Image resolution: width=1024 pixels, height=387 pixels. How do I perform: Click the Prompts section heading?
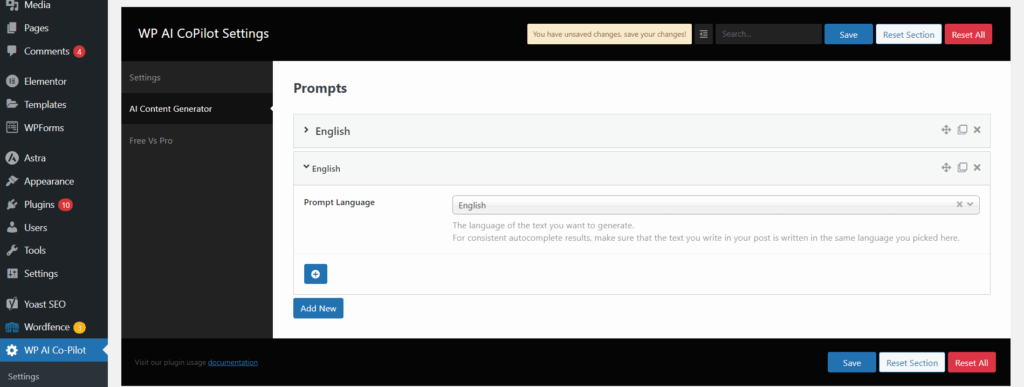320,88
